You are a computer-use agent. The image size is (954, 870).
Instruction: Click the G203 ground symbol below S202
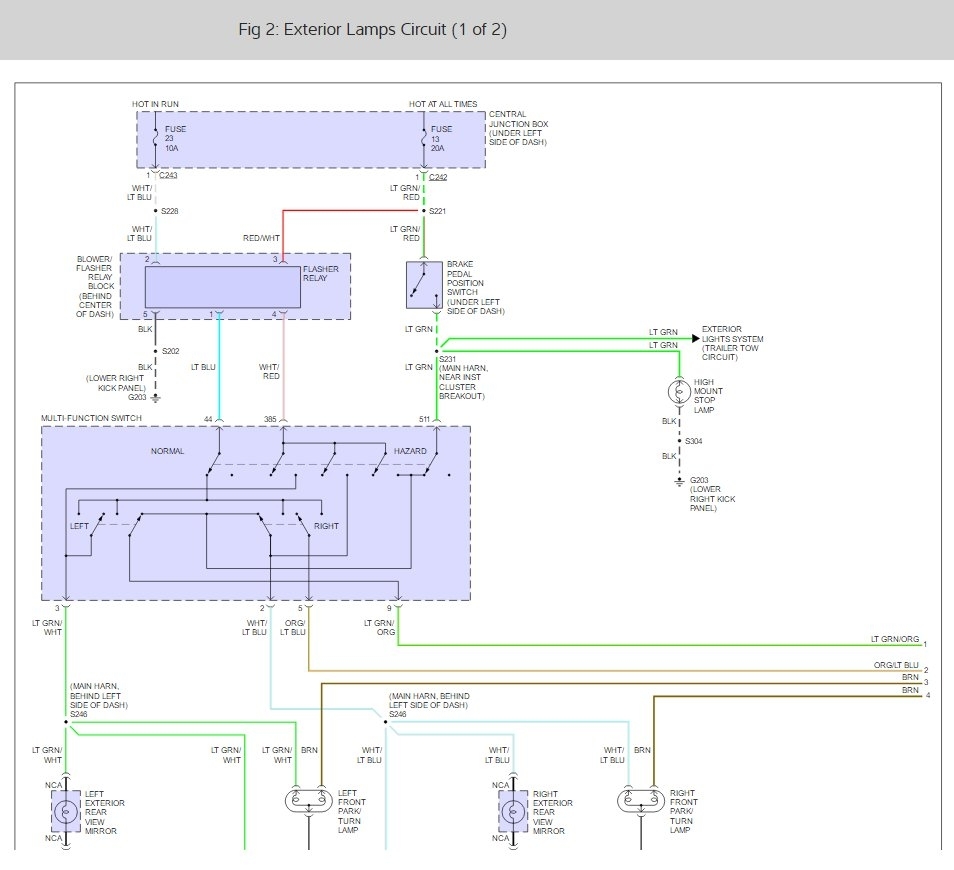154,399
